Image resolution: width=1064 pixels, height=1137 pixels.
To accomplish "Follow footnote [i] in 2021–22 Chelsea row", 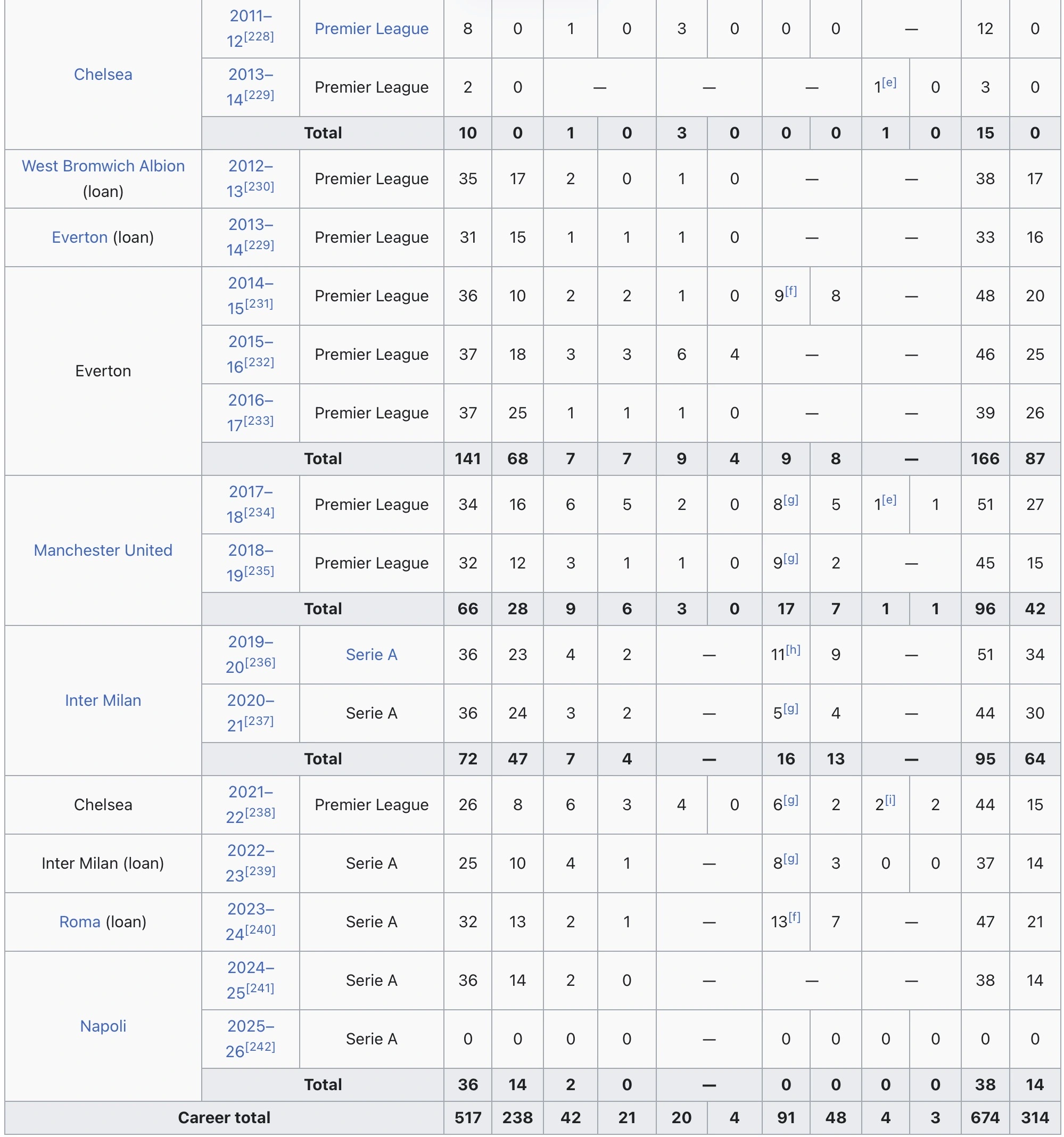I will 890,800.
